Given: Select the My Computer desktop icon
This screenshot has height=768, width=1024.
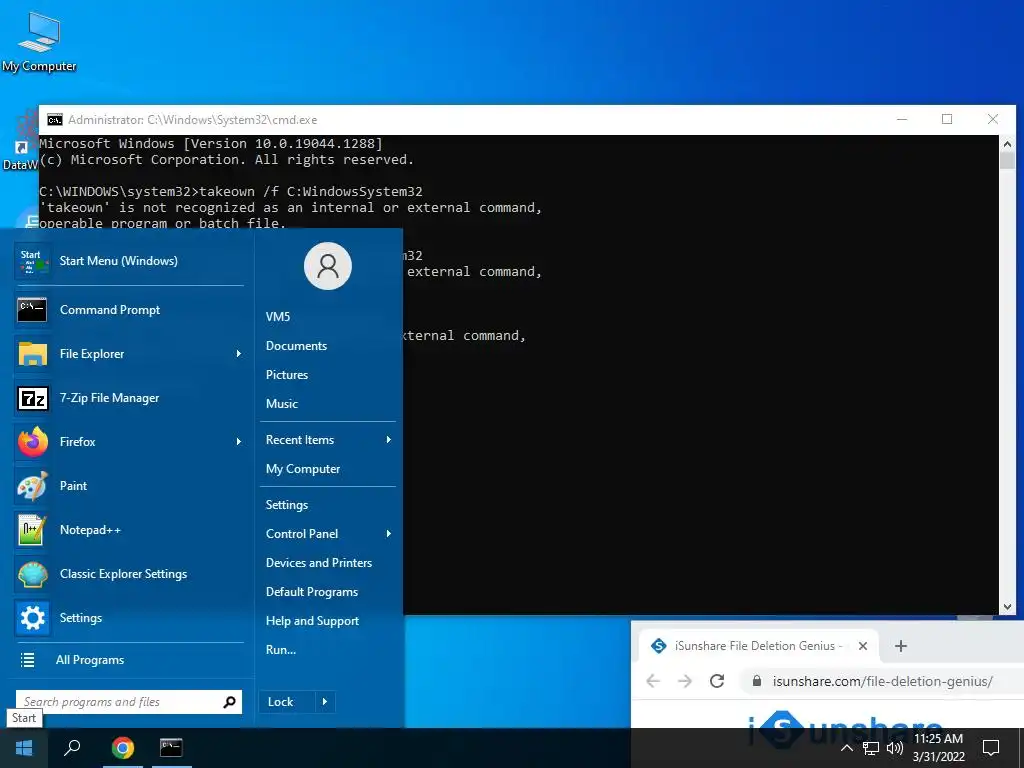Looking at the screenshot, I should coord(39,42).
